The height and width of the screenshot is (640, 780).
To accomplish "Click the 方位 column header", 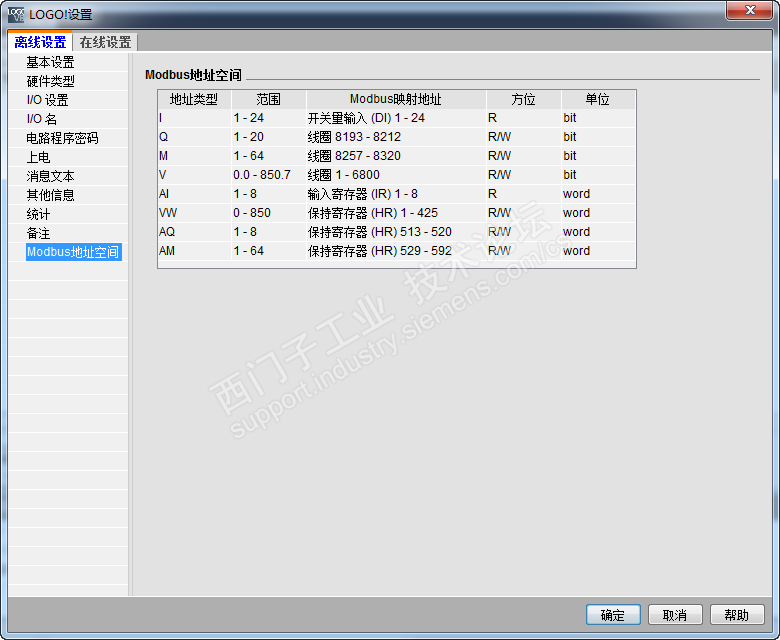I will [523, 99].
